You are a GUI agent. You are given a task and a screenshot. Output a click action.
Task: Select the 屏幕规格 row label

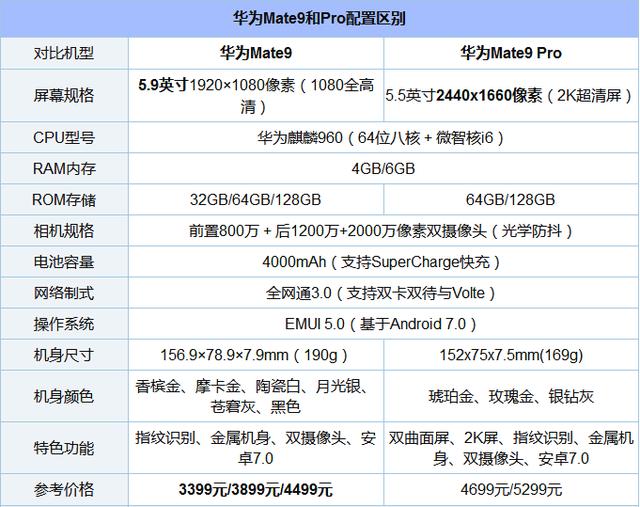(64, 96)
